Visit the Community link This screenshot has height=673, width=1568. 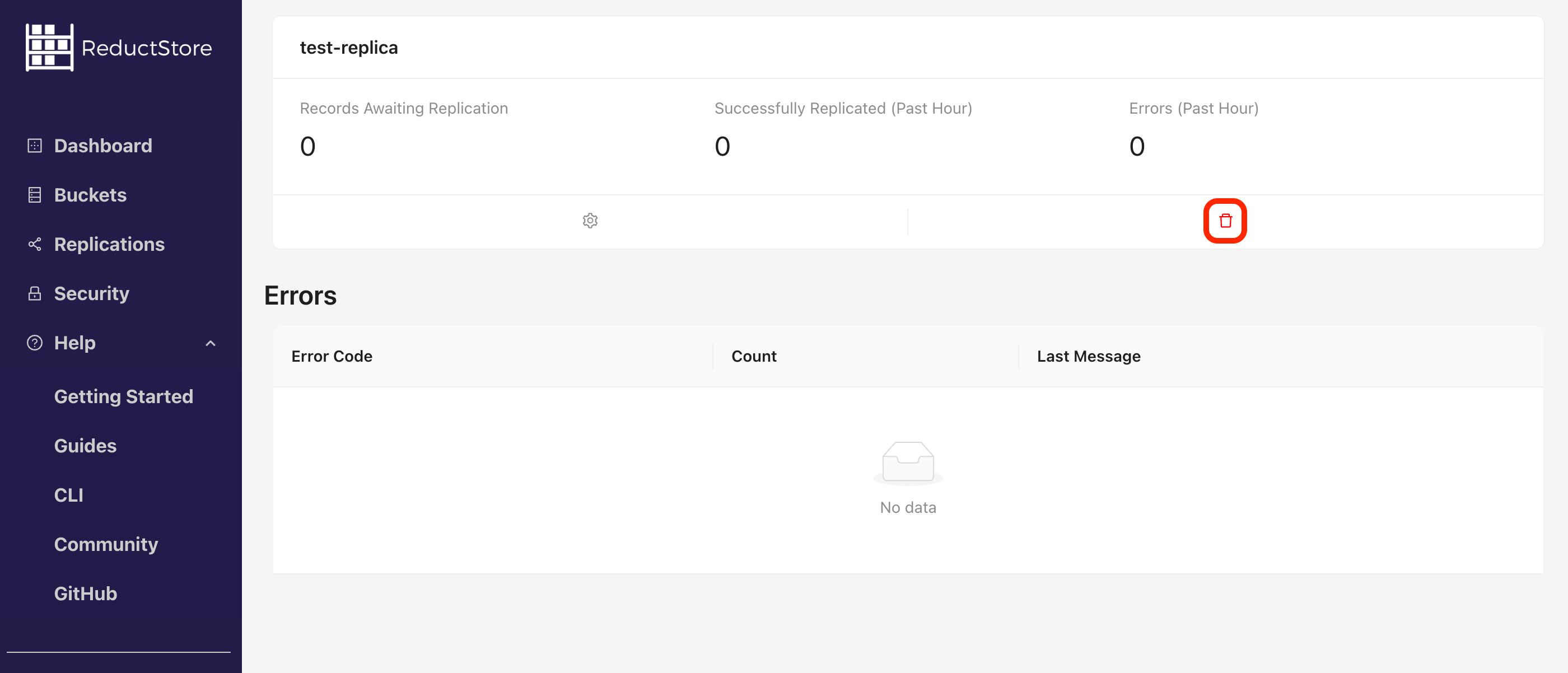(106, 544)
